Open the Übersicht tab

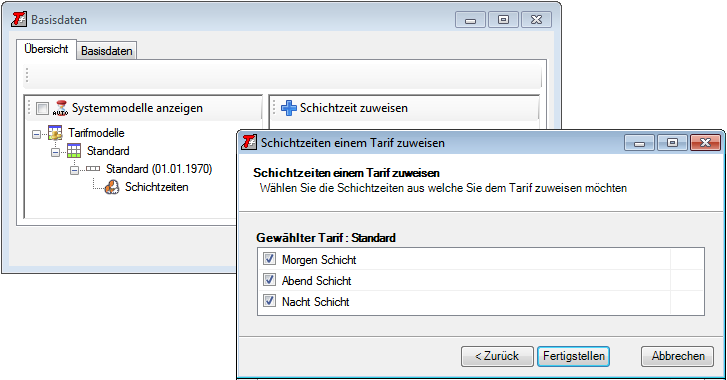tap(46, 49)
